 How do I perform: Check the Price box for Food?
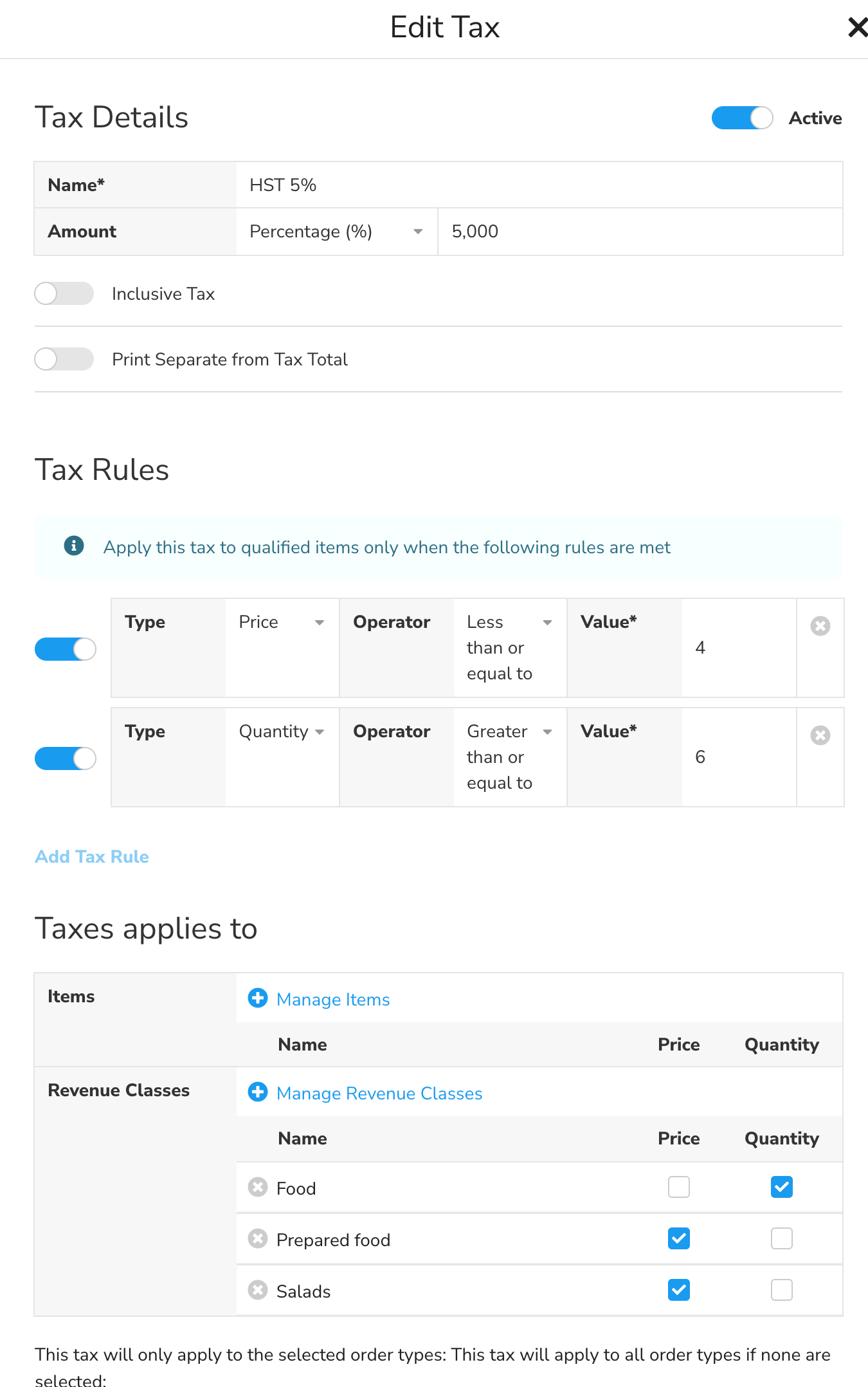(x=678, y=1187)
